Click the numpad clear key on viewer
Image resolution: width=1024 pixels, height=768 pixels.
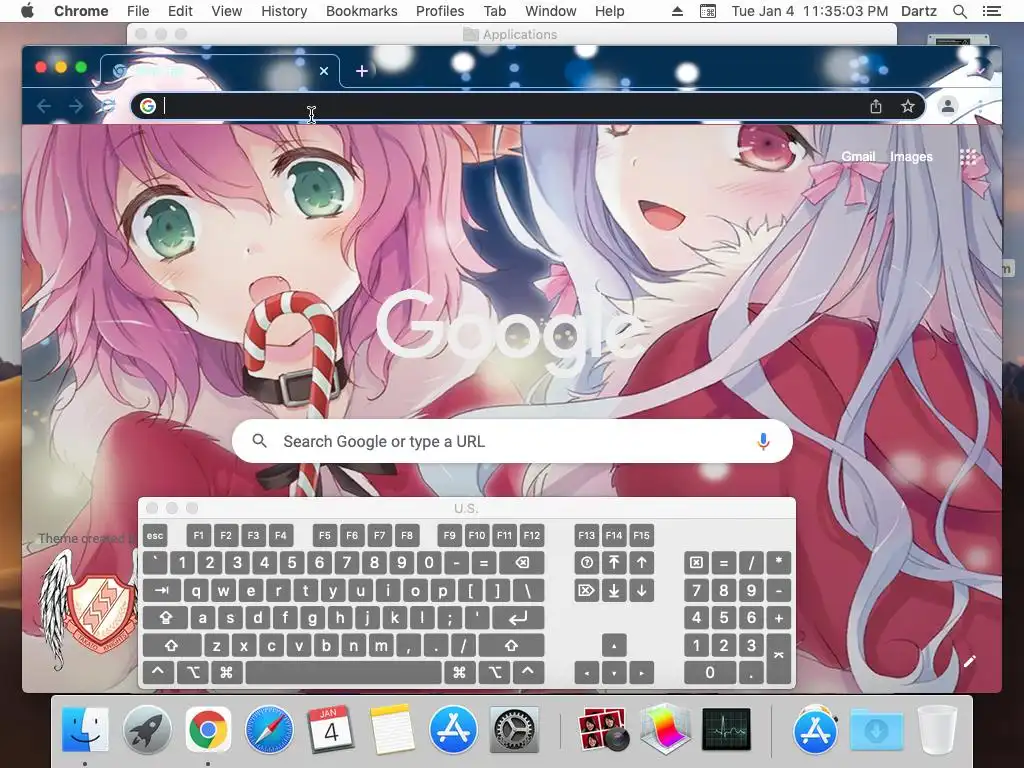(x=696, y=563)
